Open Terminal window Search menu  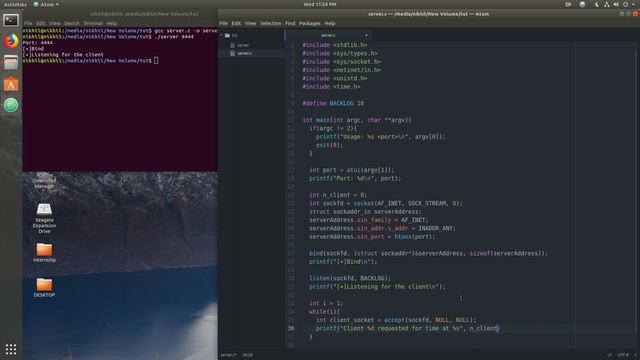(72, 24)
